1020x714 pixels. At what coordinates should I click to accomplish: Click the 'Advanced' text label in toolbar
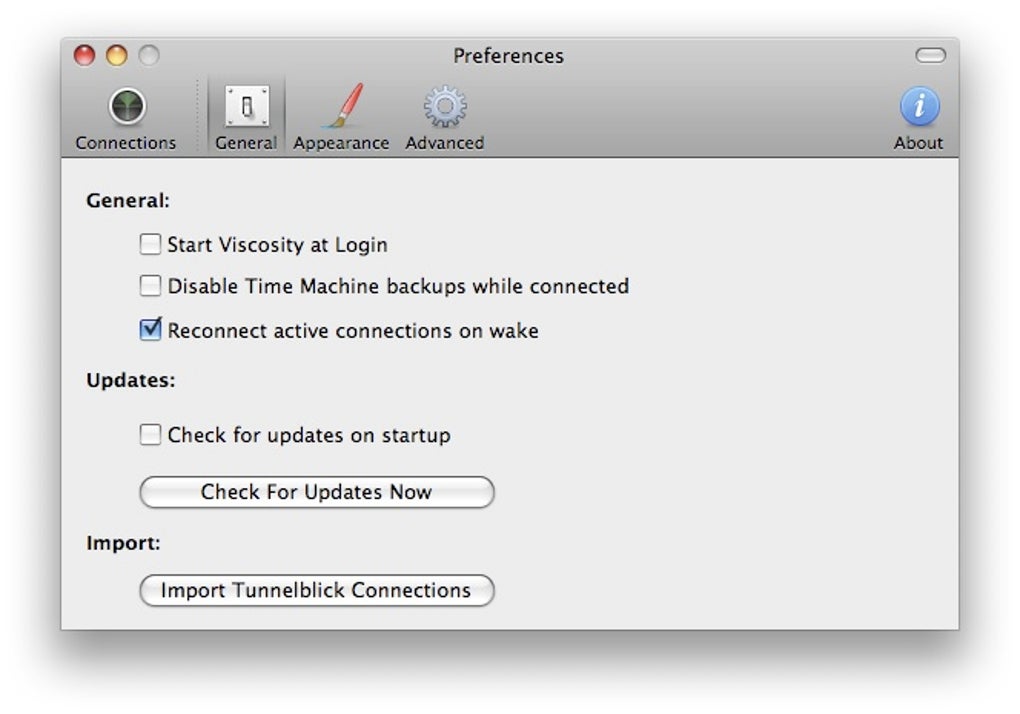point(445,143)
